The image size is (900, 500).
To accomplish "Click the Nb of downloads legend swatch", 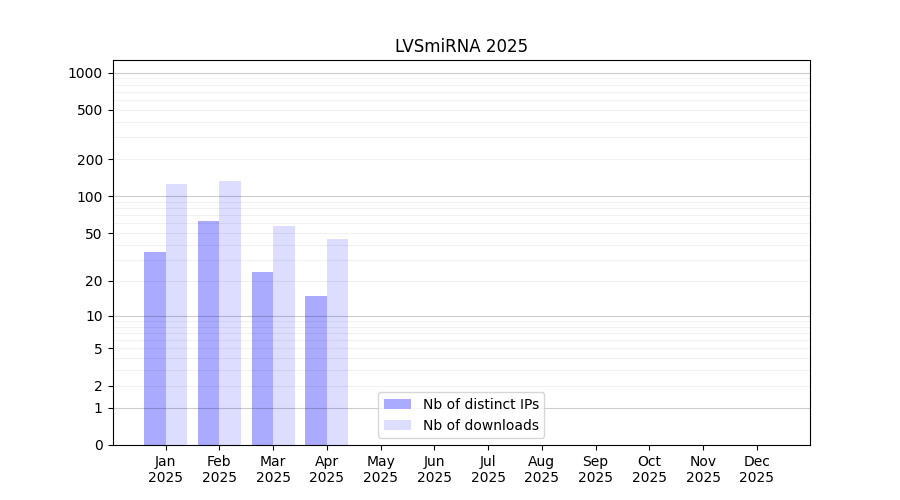I will 397,425.
